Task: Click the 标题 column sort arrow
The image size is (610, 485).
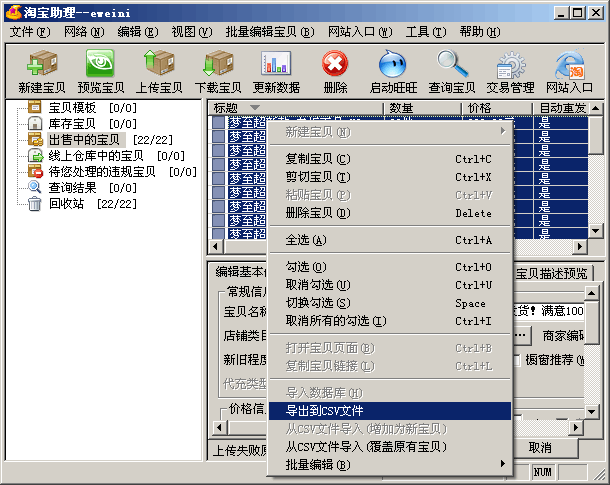Action: 255,108
